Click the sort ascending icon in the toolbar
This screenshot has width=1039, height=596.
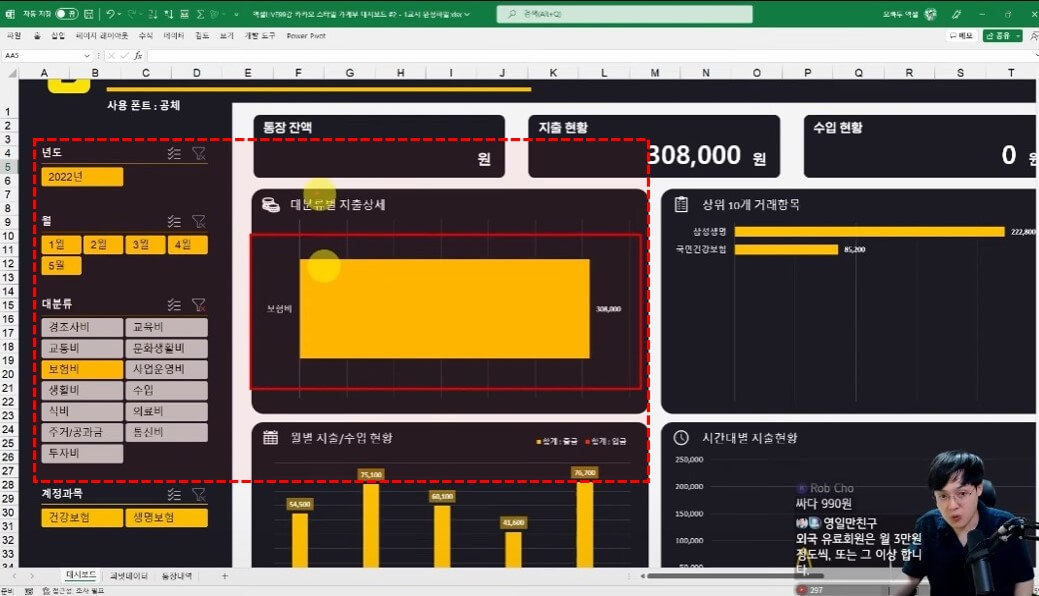click(152, 14)
